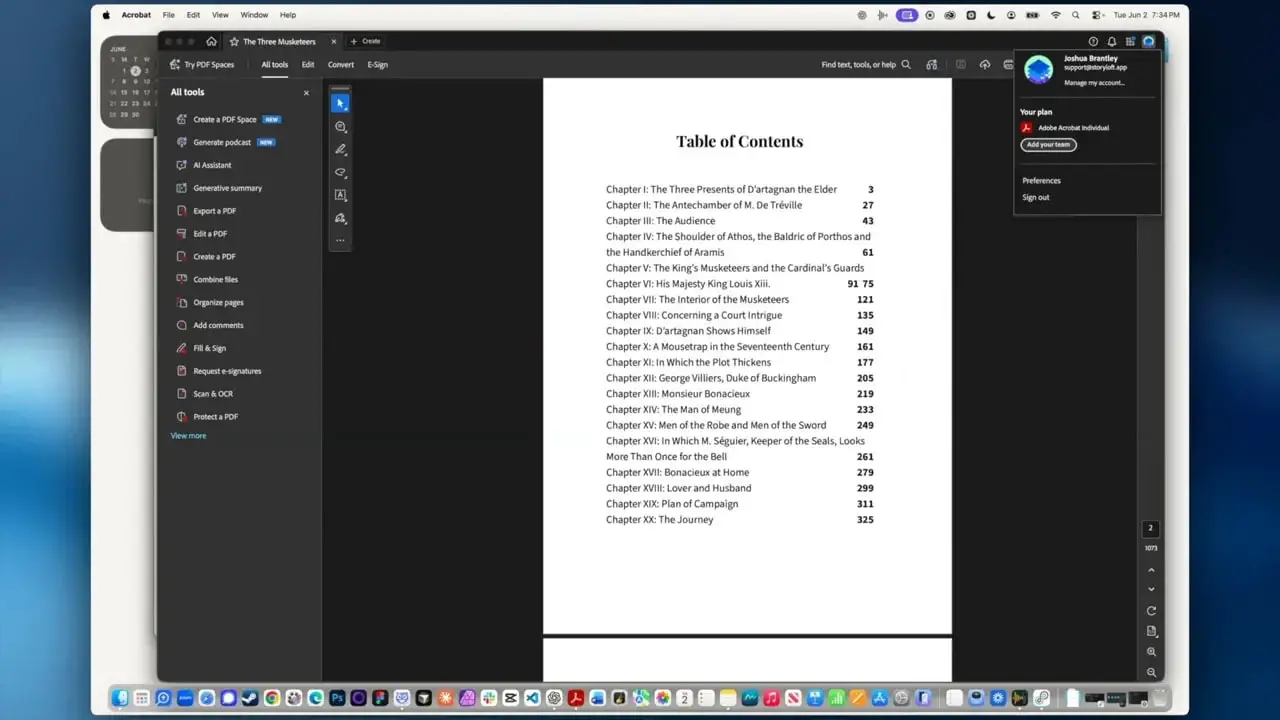Click the AI assistant icon next to search
Screen dimensions: 1280x720
coord(932,64)
